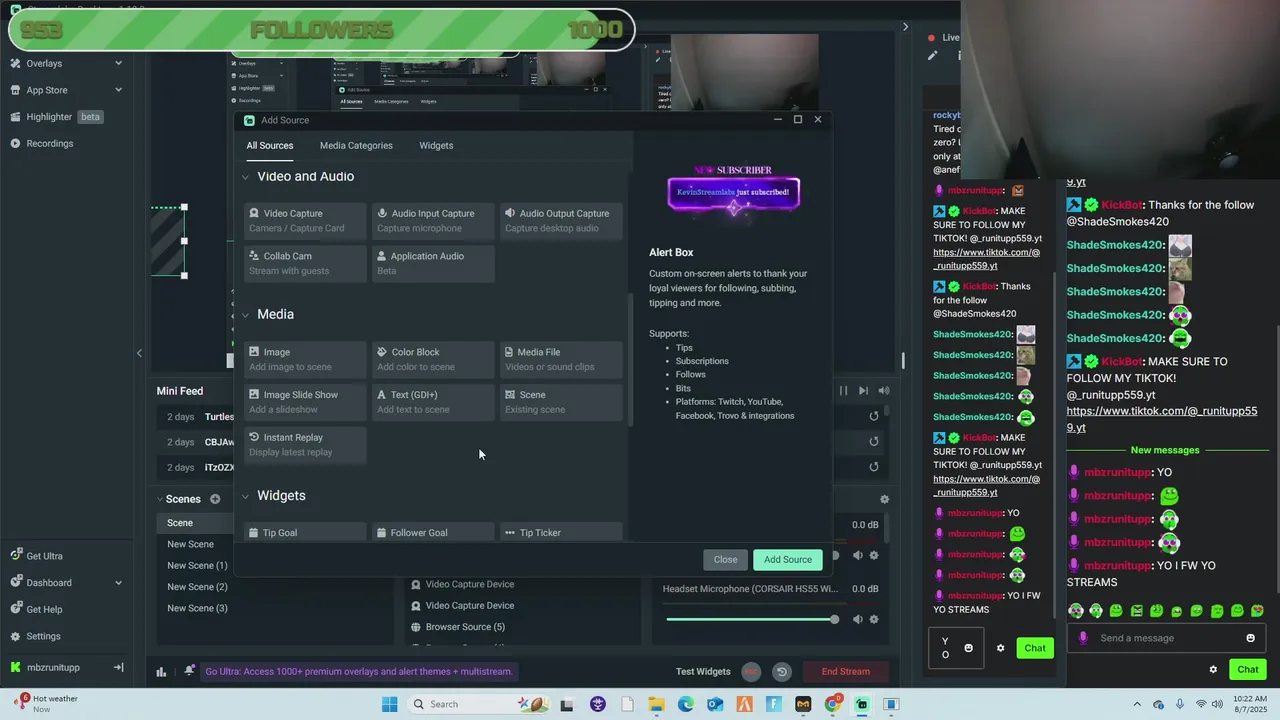Select New Scene (2) in Scenes list
This screenshot has width=1280, height=720.
click(x=197, y=587)
